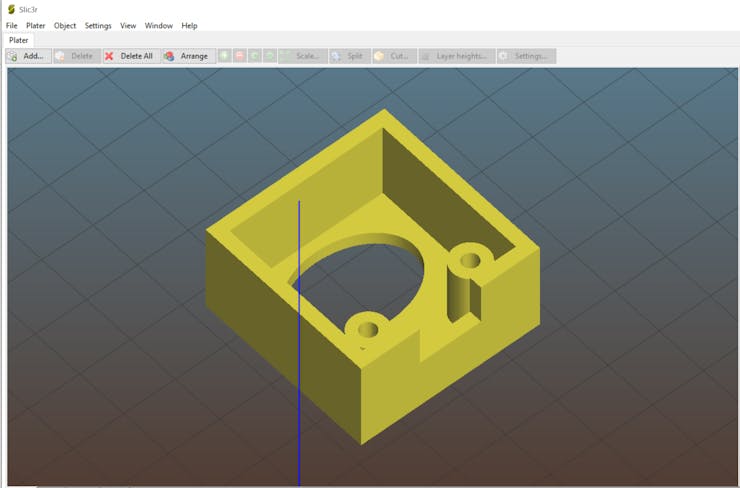Select the Plater tab below the menu bar
This screenshot has height=488, width=740.
coord(19,40)
